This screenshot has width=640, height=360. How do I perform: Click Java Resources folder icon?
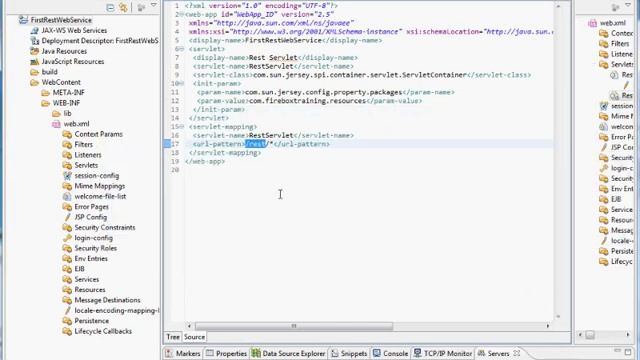tap(35, 51)
